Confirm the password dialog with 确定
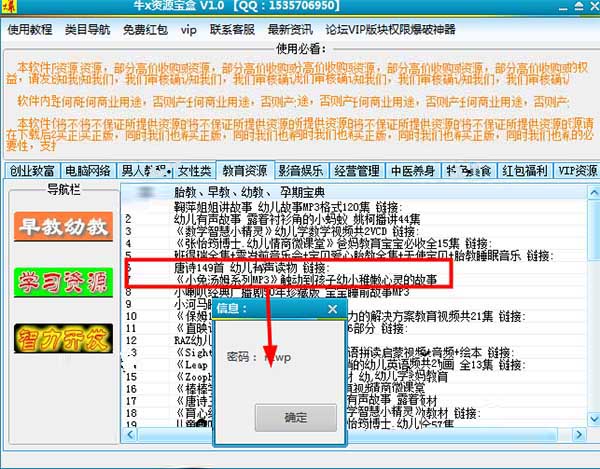Screen dimensions: 600x469 tap(296, 418)
